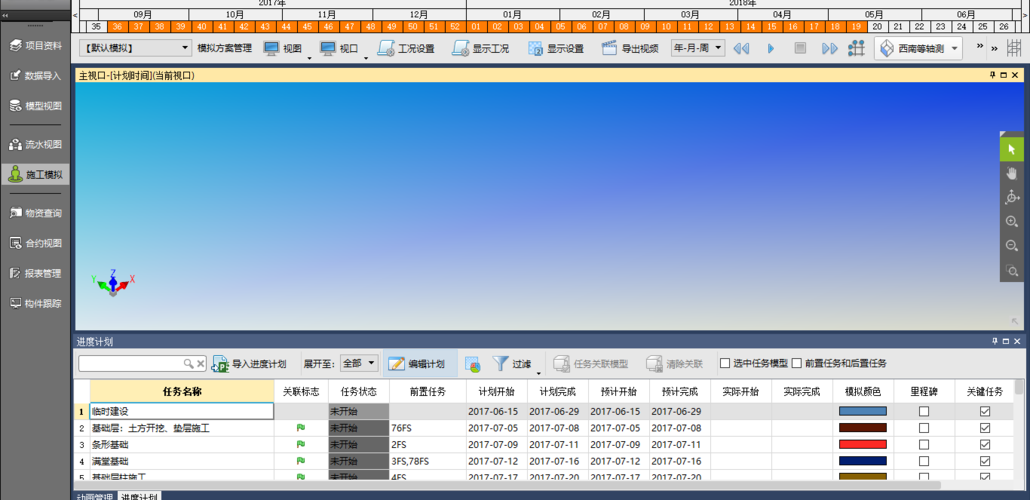Screen dimensions: 1030x500
Task: Click the red color swatch for 条形基础
Action: coord(861,444)
